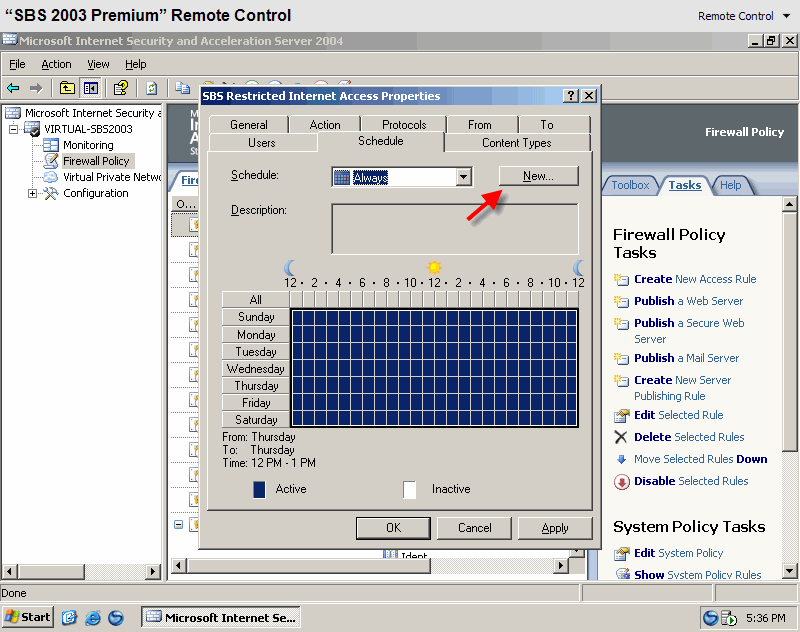This screenshot has width=800, height=632.
Task: Click the Help question-mark toolbar icon
Action: click(x=121, y=88)
